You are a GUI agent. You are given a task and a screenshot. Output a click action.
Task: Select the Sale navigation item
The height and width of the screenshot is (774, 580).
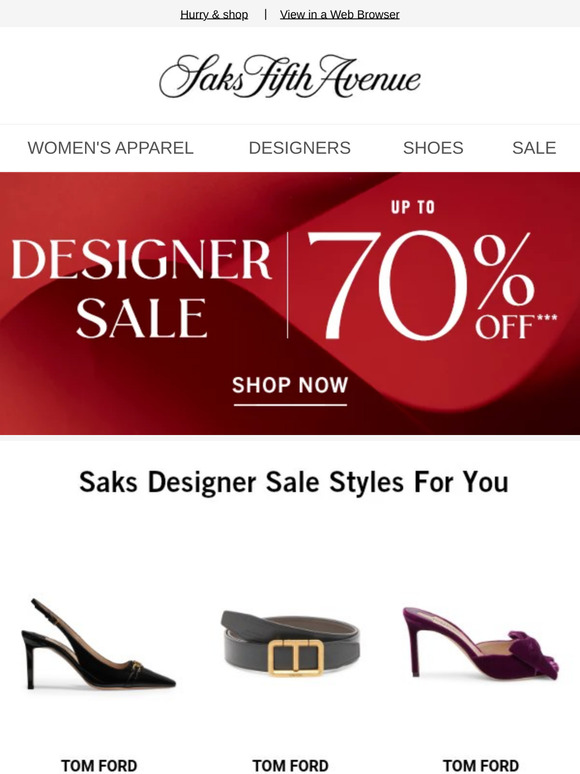click(x=534, y=148)
